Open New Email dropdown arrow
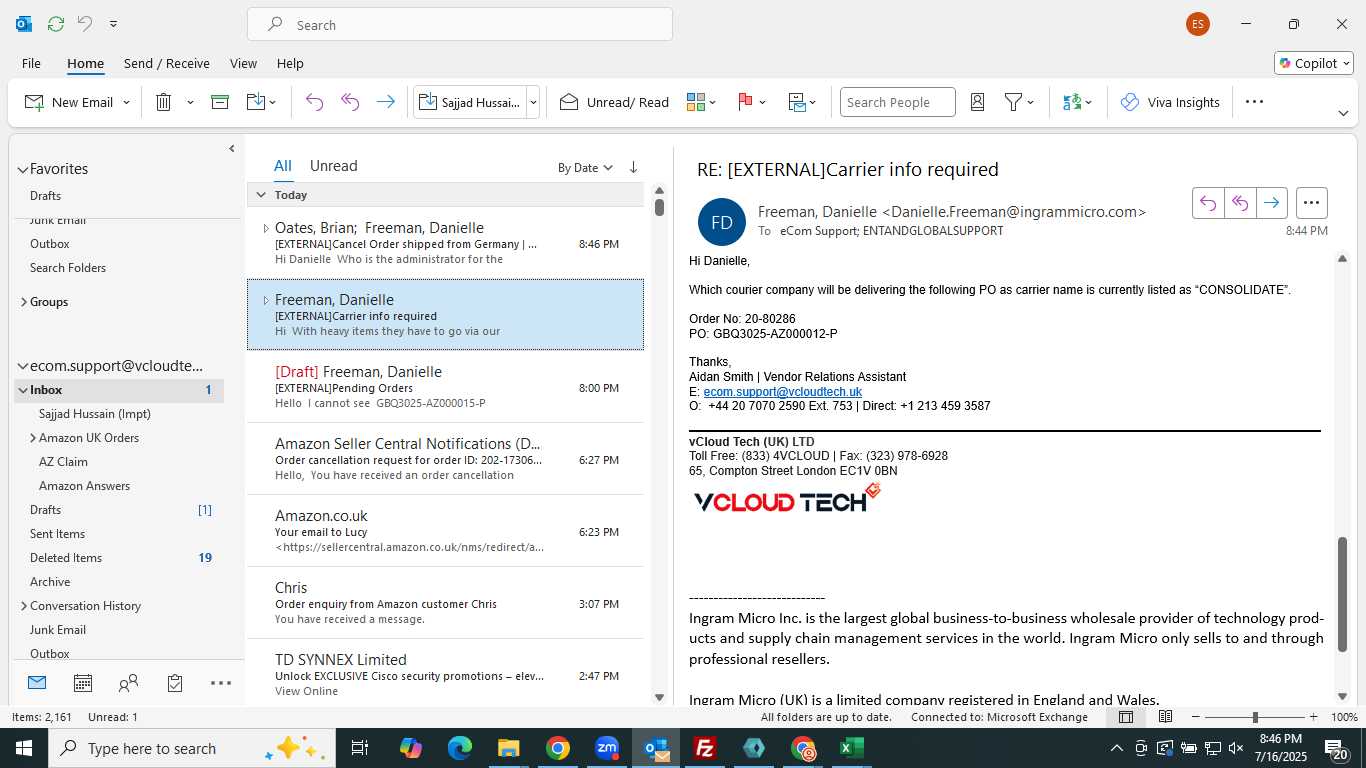 pyautogui.click(x=126, y=102)
